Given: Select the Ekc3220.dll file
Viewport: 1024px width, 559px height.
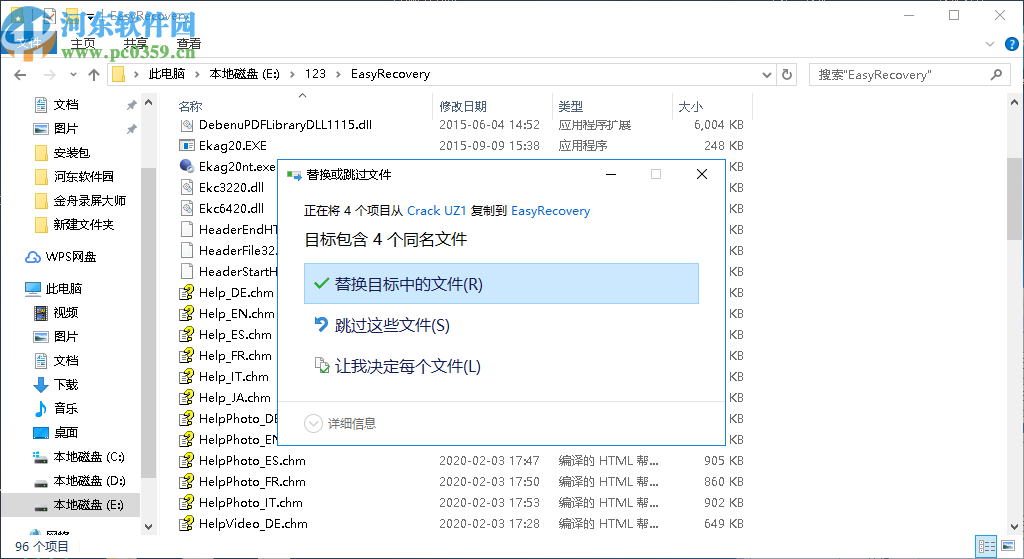Looking at the screenshot, I should click(x=231, y=187).
